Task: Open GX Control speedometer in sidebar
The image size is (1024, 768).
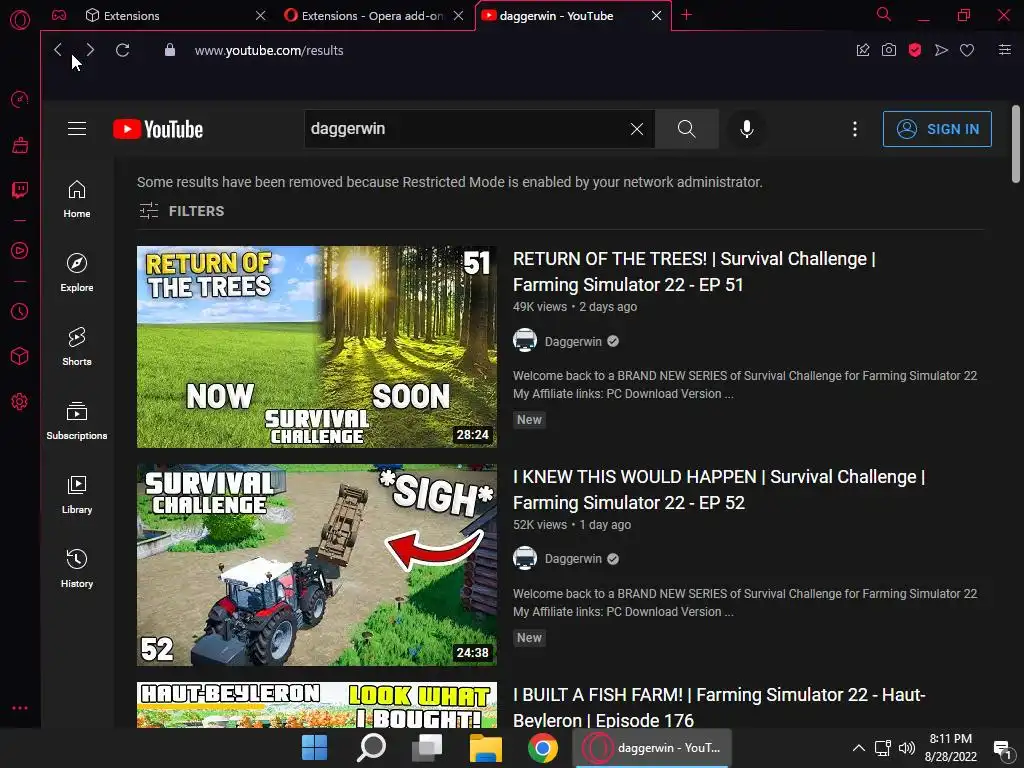Action: click(x=20, y=99)
